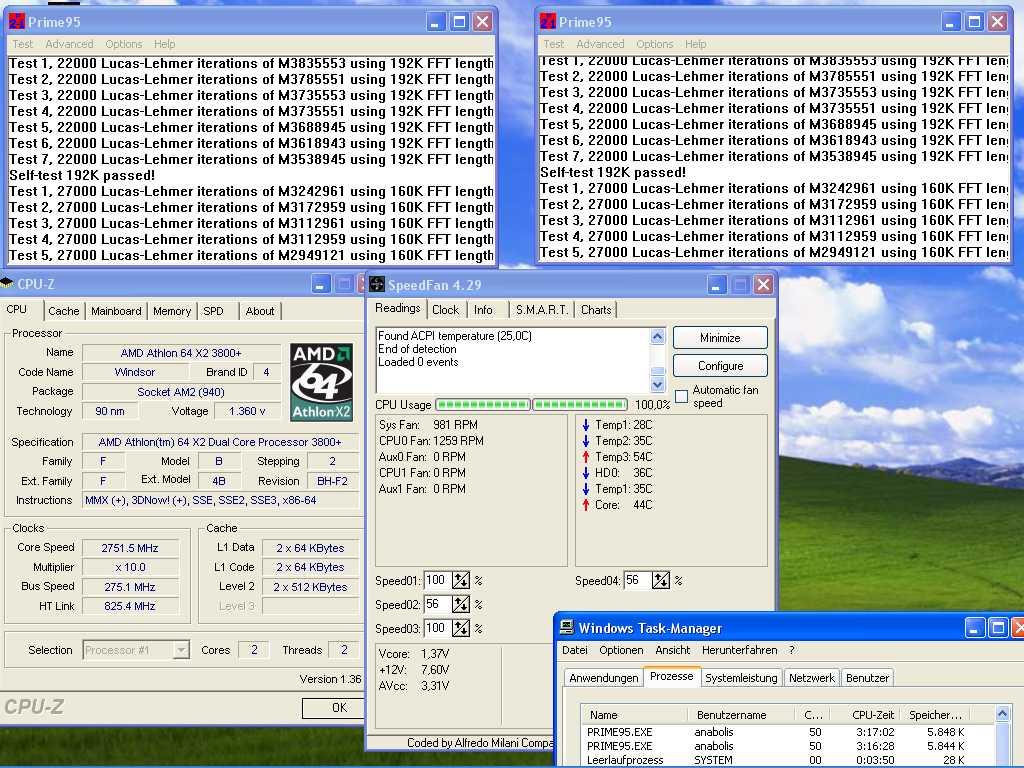Image resolution: width=1024 pixels, height=768 pixels.
Task: Click the HD0 36C blue down arrow
Action: tap(586, 472)
